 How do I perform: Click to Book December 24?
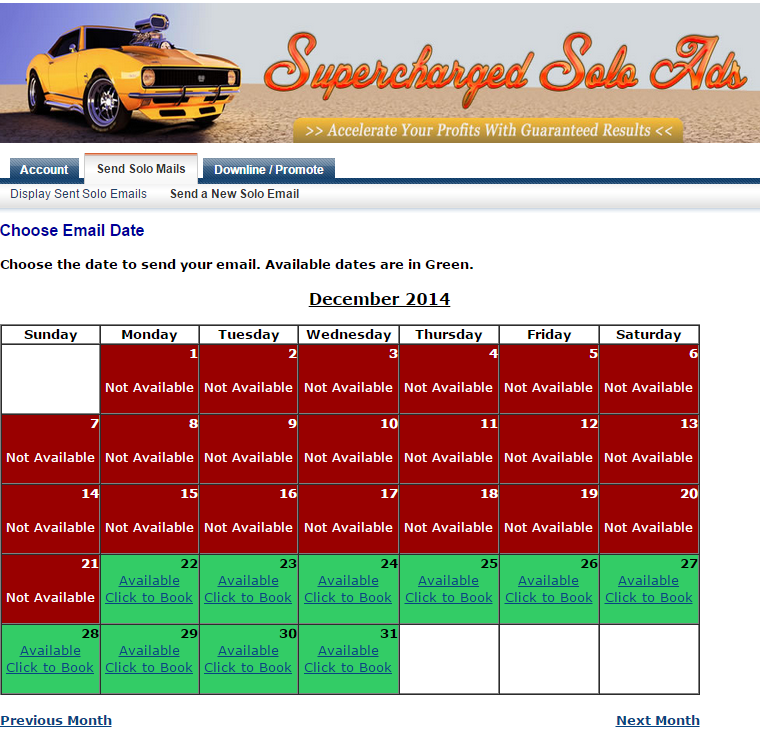pos(348,598)
